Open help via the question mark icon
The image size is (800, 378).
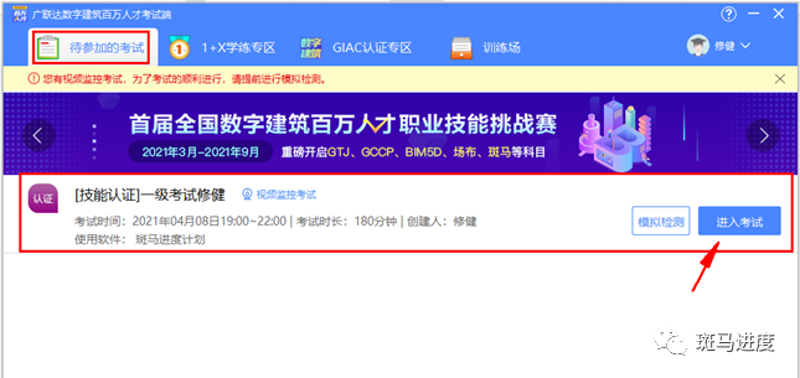(x=729, y=14)
